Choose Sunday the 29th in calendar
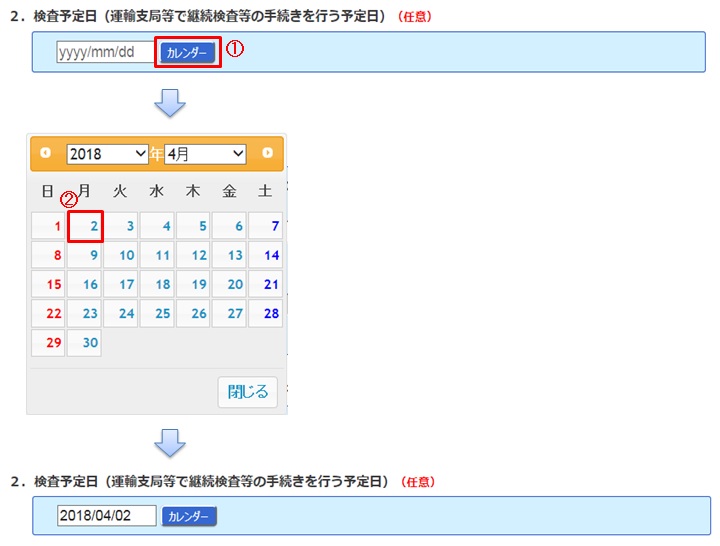The width and height of the screenshot is (720, 546). point(48,343)
